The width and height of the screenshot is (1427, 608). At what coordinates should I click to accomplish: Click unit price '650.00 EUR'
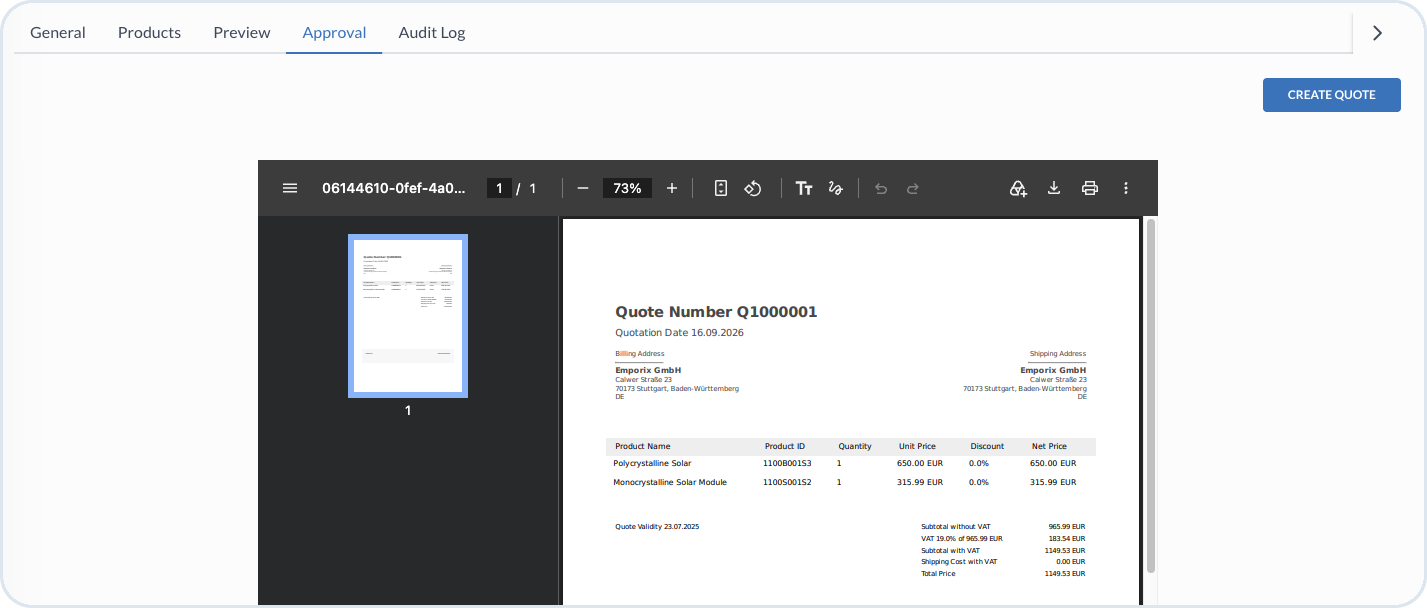(x=920, y=463)
